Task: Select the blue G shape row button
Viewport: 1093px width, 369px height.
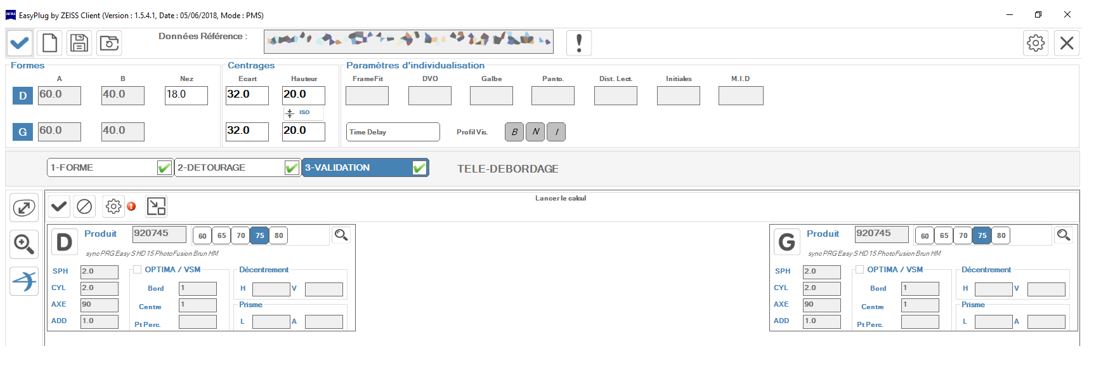Action: pyautogui.click(x=22, y=131)
